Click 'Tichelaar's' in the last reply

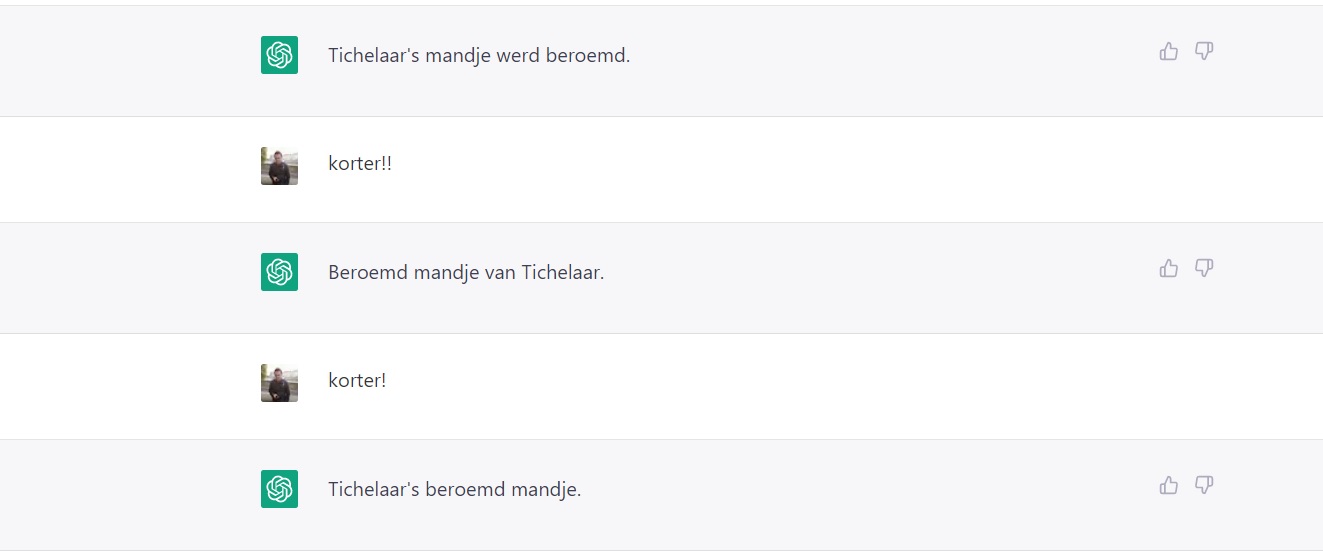[373, 490]
